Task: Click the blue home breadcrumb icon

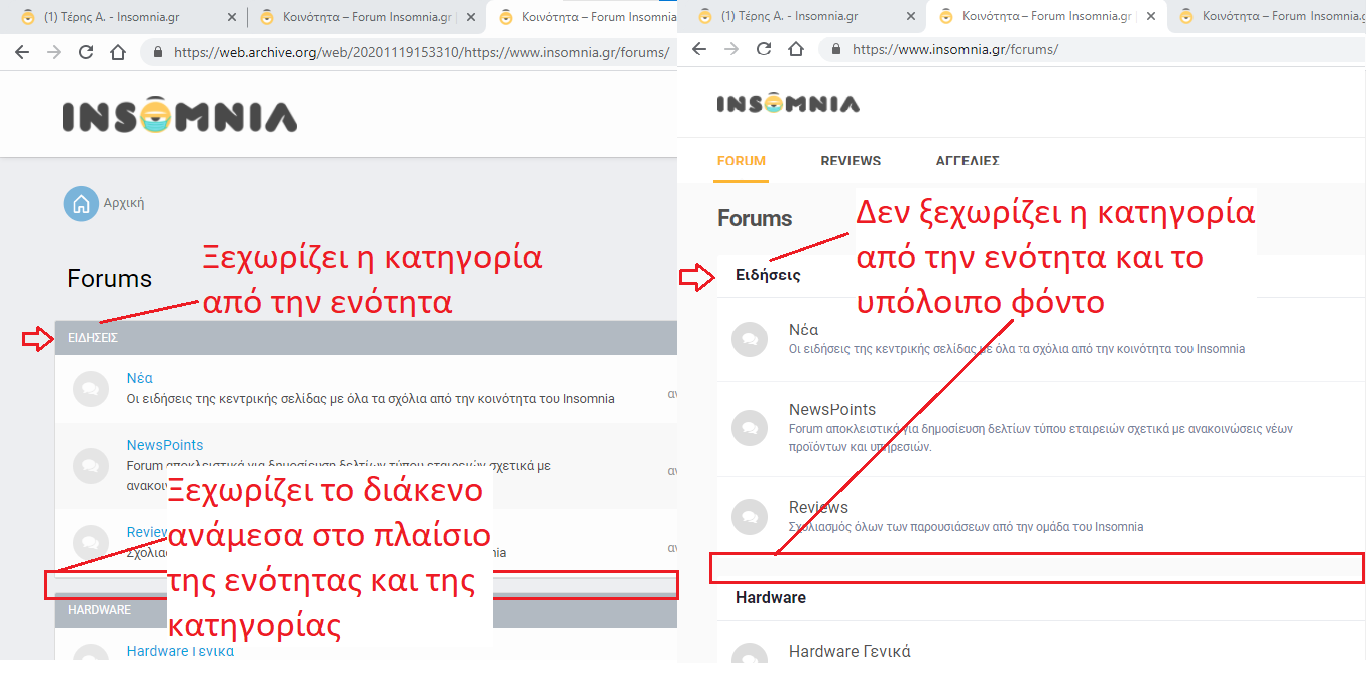Action: (x=81, y=203)
